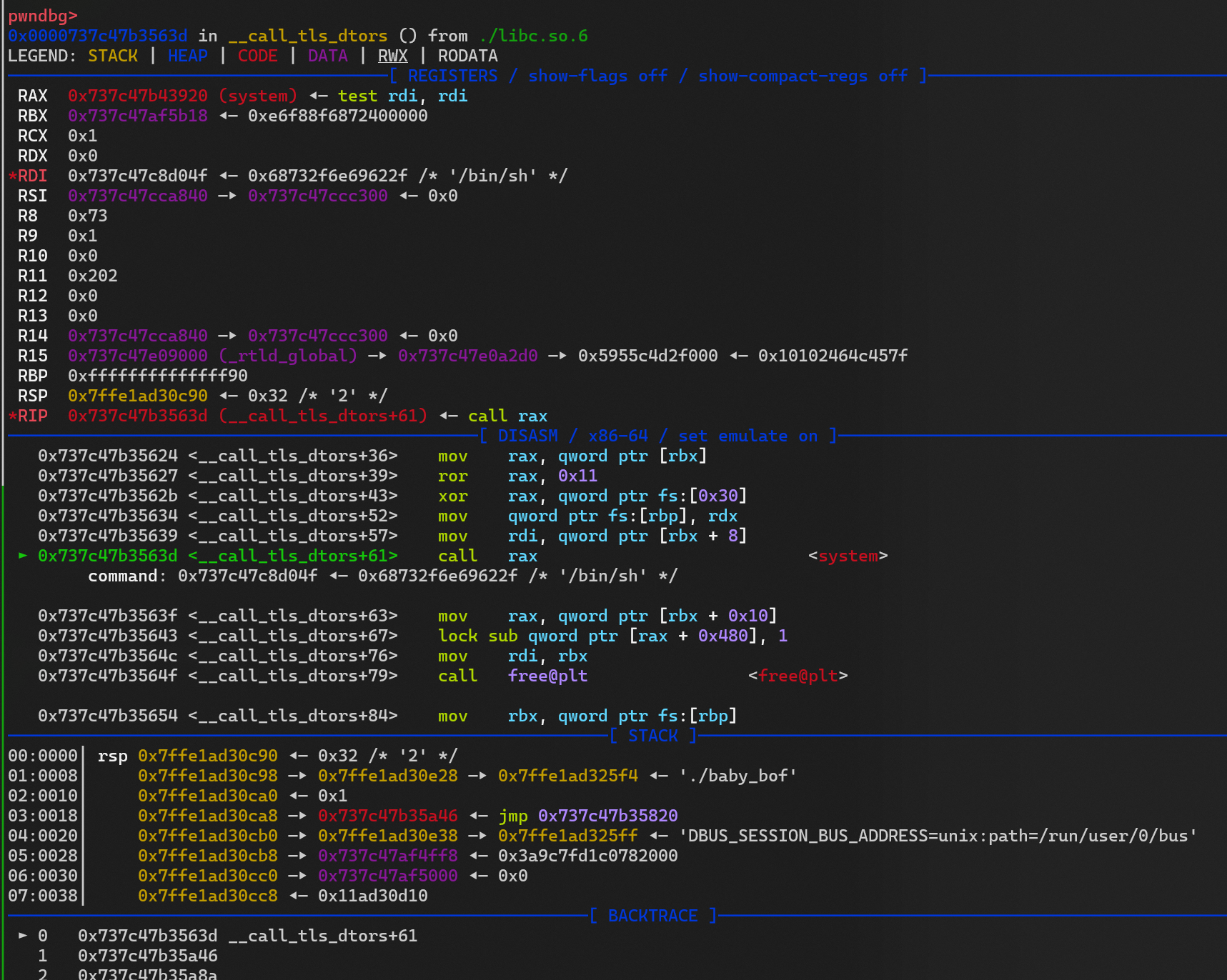Screen dimensions: 1227x980
Task: Click the STACK legend label
Action: (113, 56)
